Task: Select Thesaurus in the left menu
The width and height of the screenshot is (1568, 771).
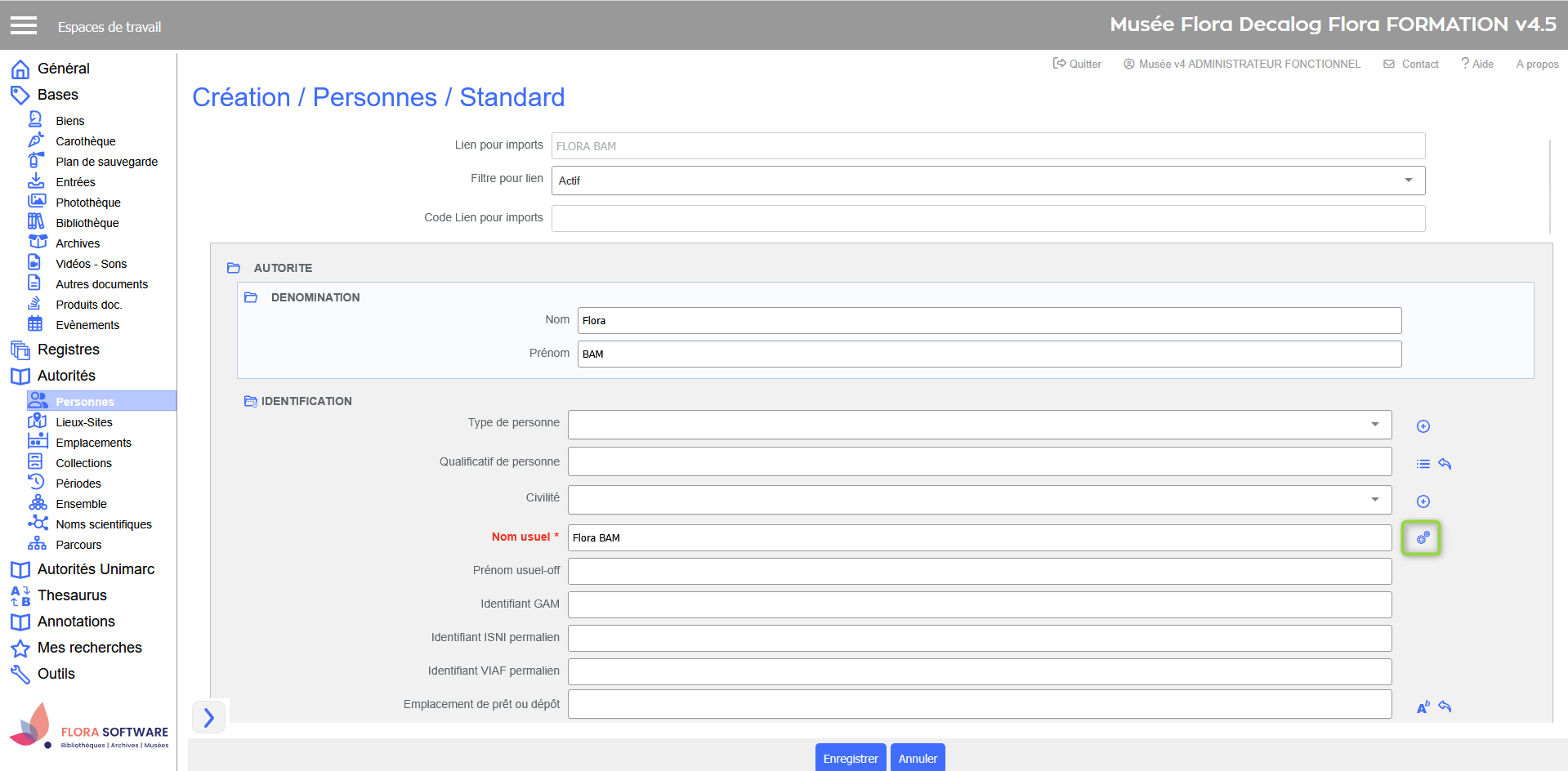Action: click(x=72, y=595)
